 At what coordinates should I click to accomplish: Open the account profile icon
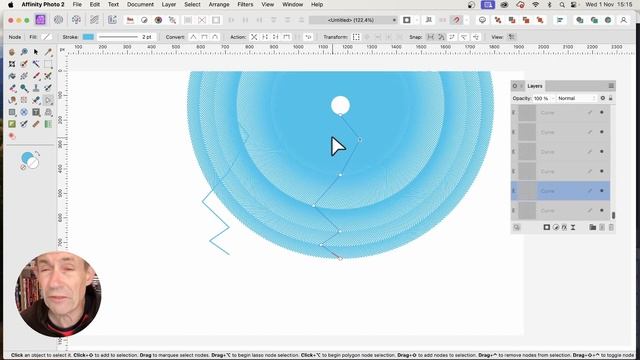coord(623,20)
